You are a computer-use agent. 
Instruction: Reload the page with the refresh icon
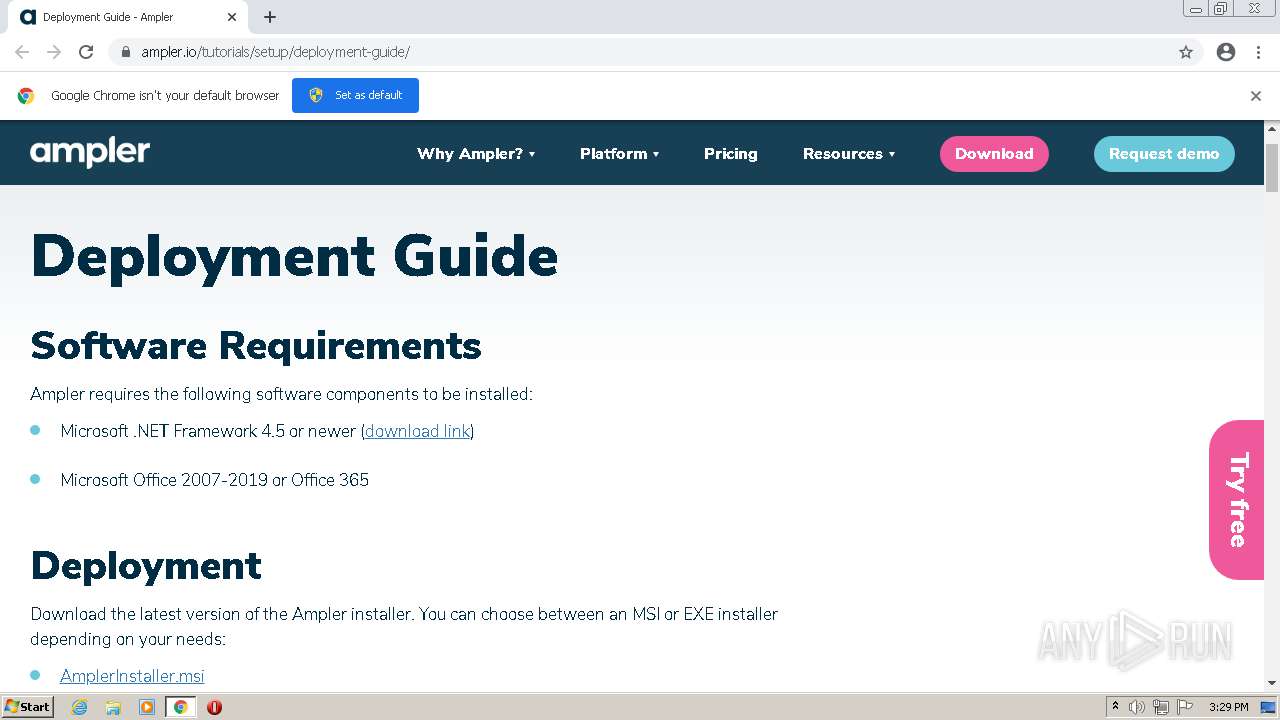[86, 52]
